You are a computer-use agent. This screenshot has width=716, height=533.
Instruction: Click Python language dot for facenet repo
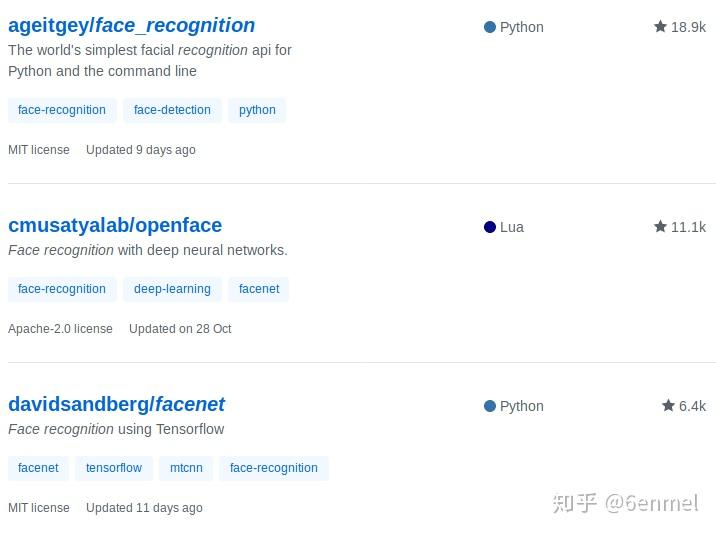[490, 406]
